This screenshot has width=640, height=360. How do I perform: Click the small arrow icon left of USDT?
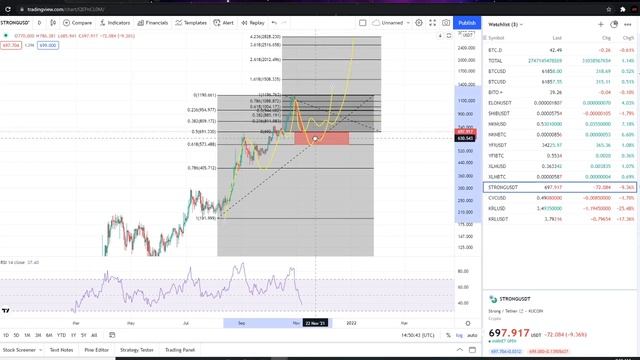click(440, 36)
